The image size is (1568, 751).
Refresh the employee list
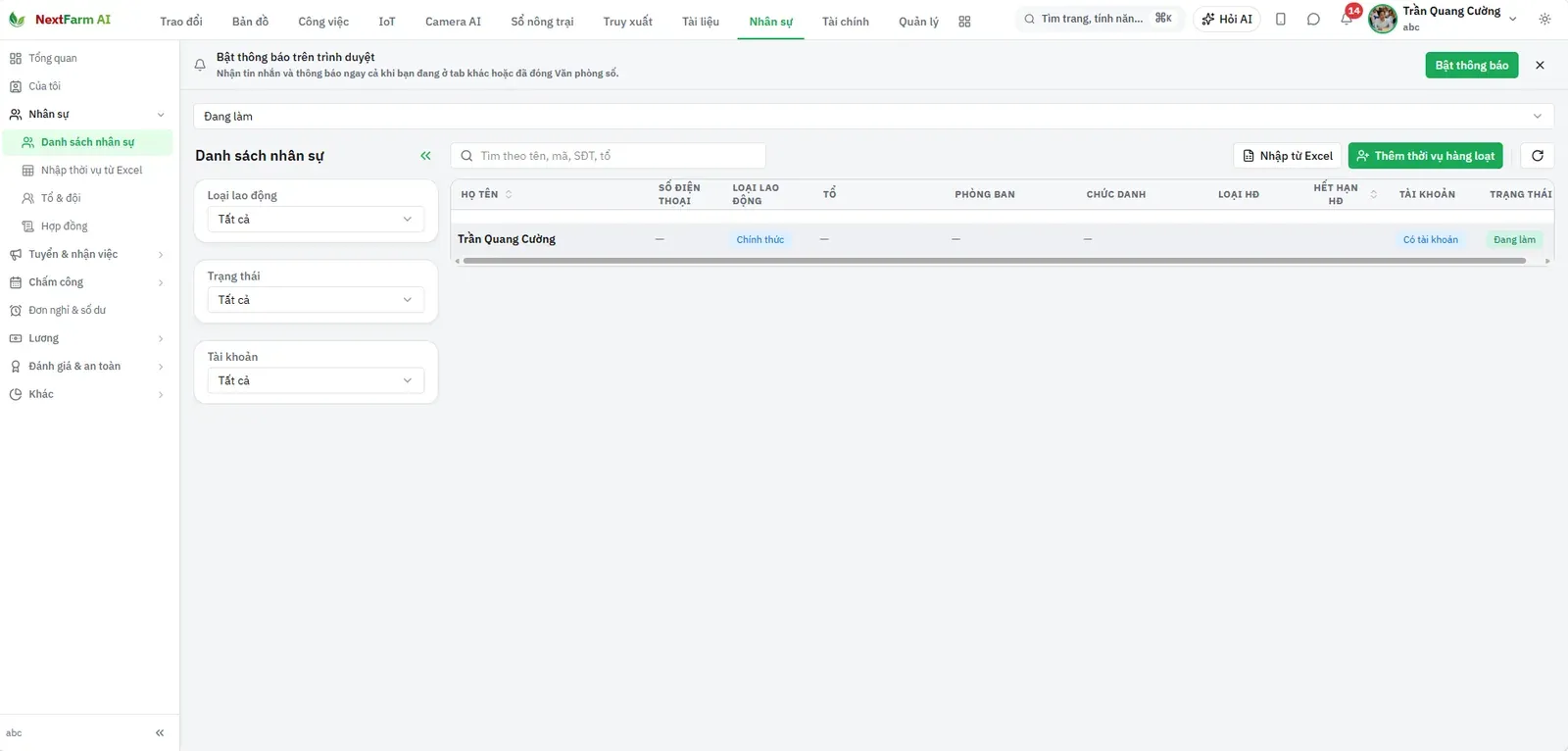1537,156
